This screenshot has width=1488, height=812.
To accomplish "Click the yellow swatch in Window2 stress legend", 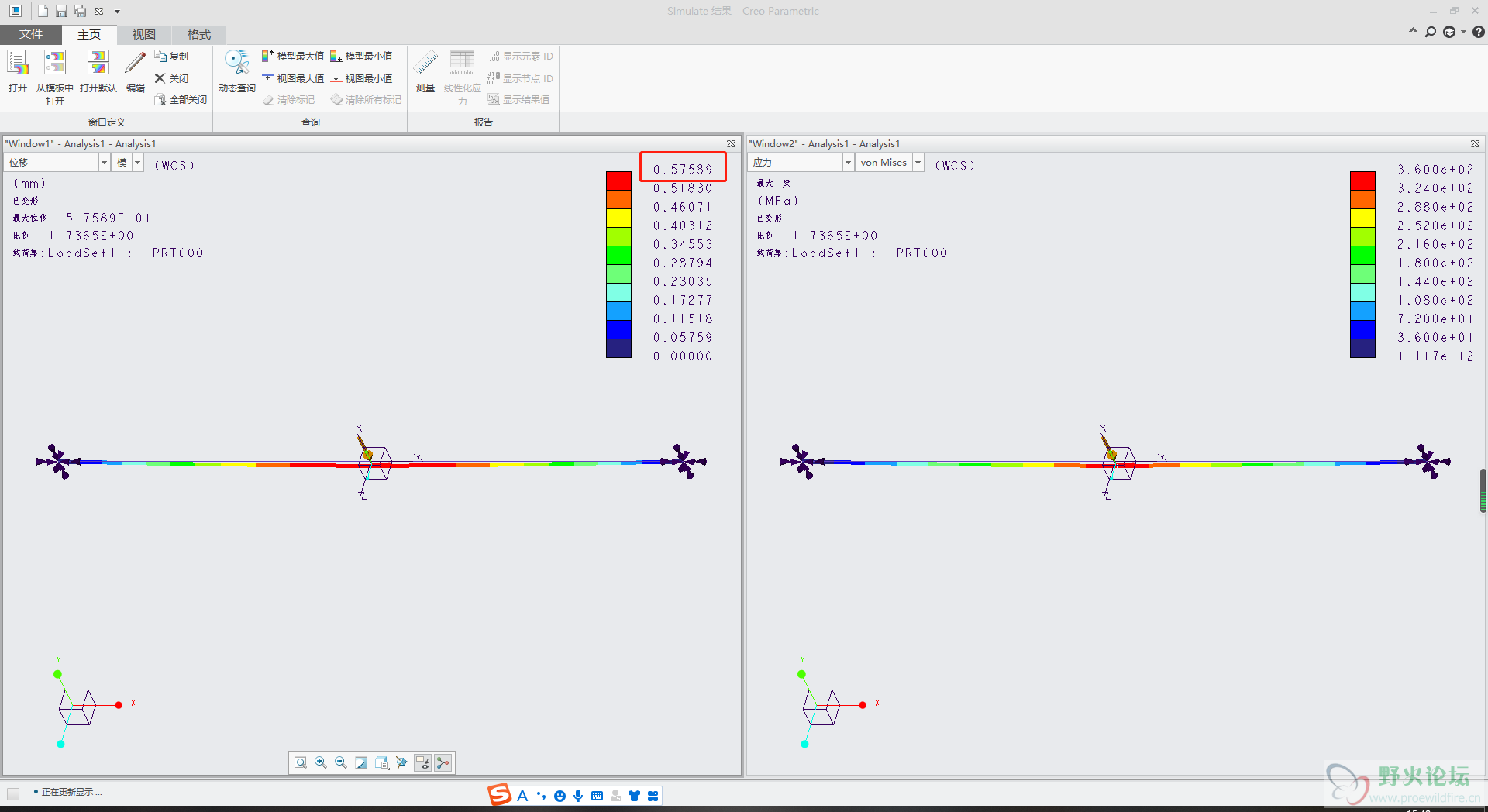I will pyautogui.click(x=1362, y=218).
